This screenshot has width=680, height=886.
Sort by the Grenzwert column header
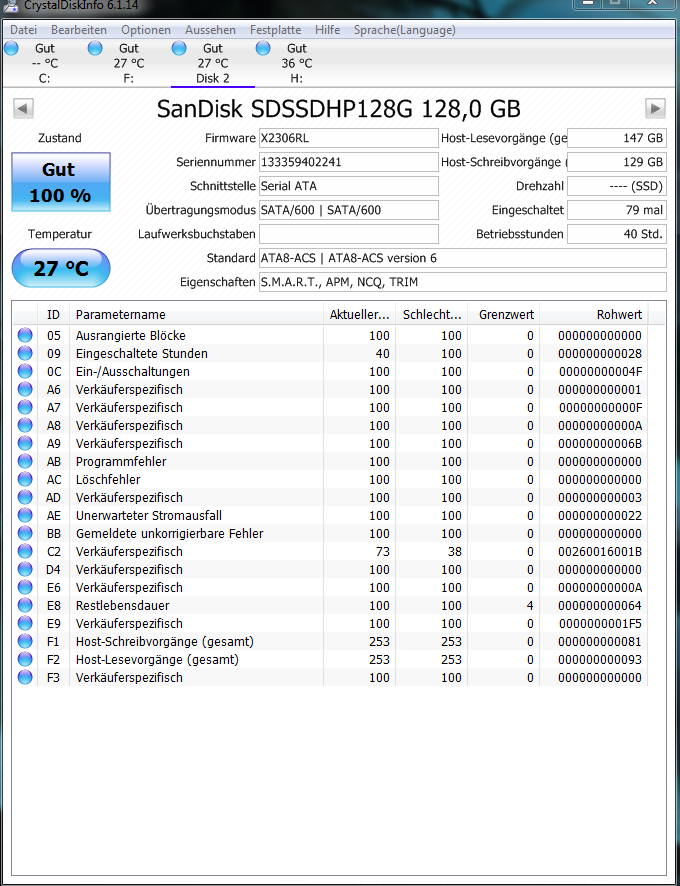pos(504,315)
